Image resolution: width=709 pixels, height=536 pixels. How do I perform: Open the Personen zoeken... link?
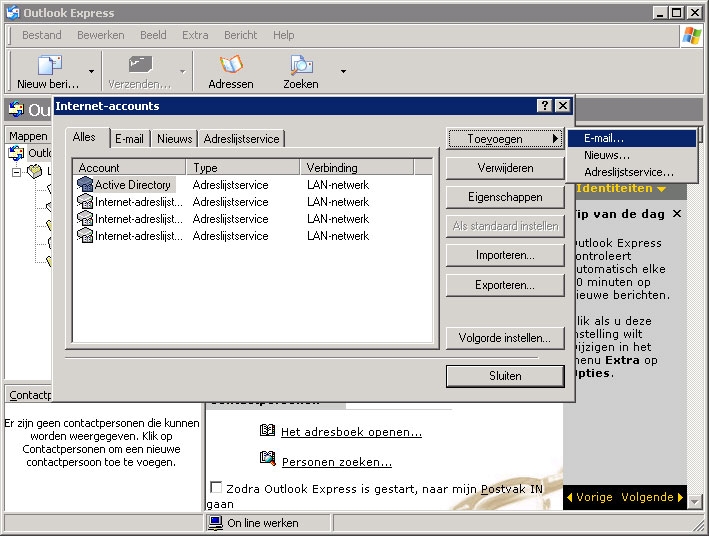(x=337, y=462)
